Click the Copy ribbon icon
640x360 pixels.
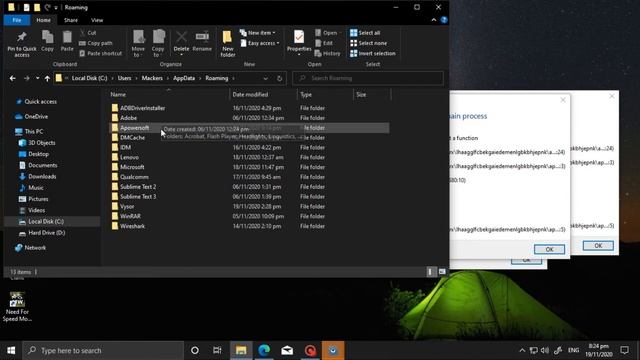click(x=47, y=41)
